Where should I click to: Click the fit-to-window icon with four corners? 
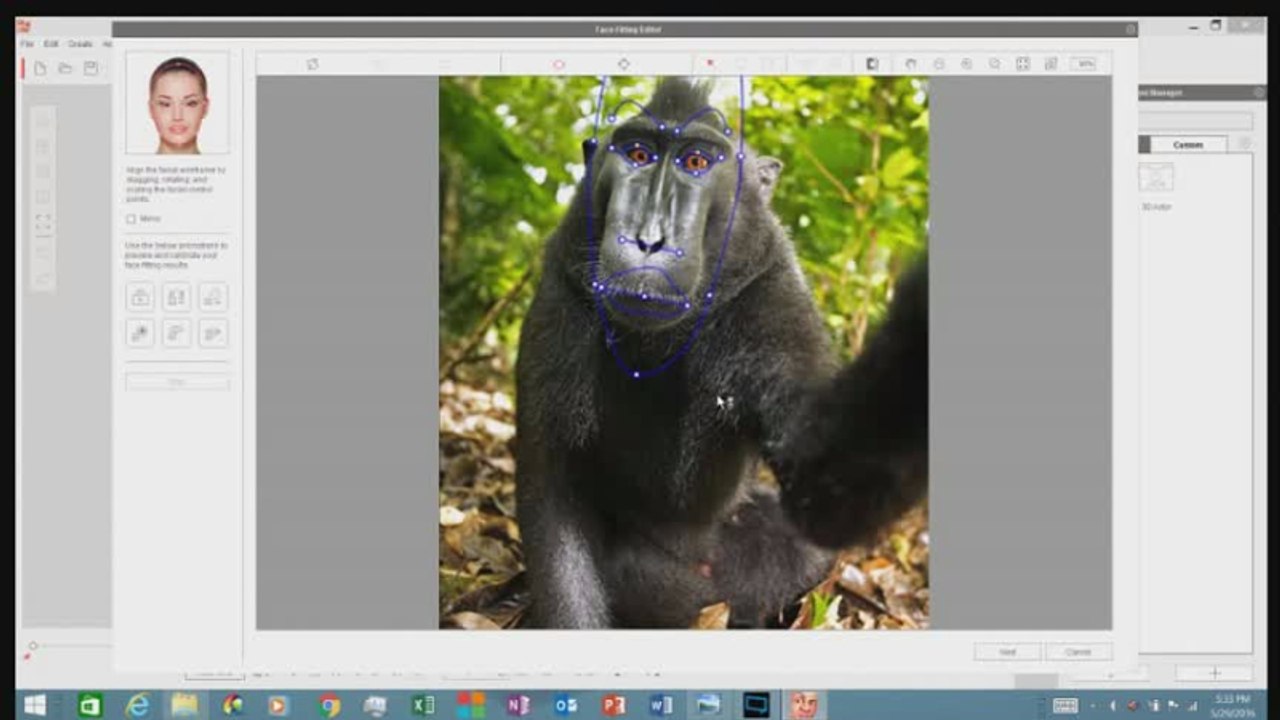tap(1023, 64)
